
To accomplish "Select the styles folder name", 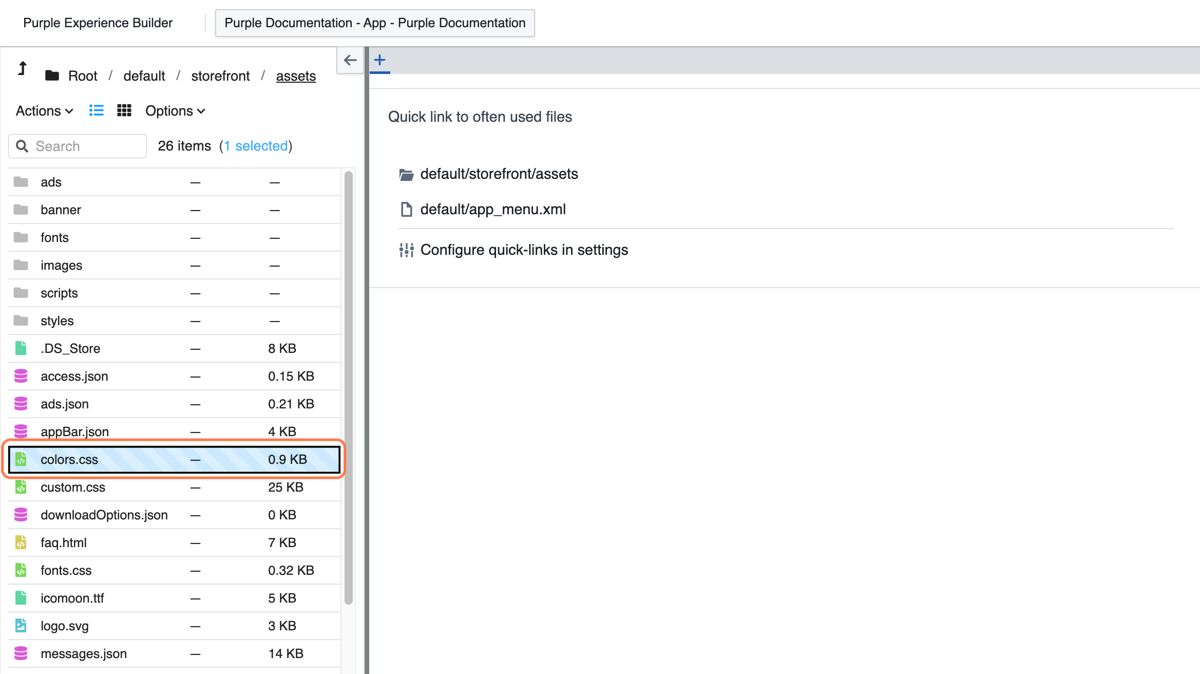I will tap(57, 321).
